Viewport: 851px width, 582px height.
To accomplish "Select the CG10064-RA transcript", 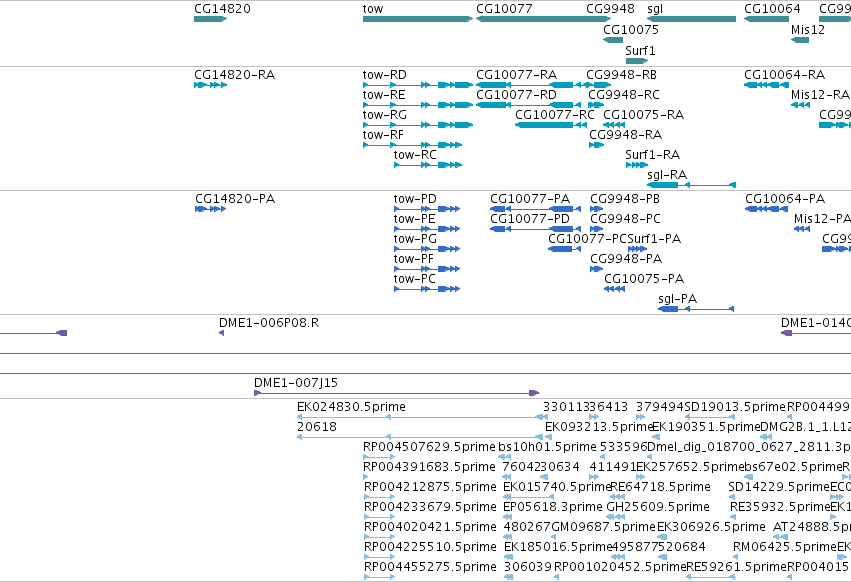I will pyautogui.click(x=766, y=85).
